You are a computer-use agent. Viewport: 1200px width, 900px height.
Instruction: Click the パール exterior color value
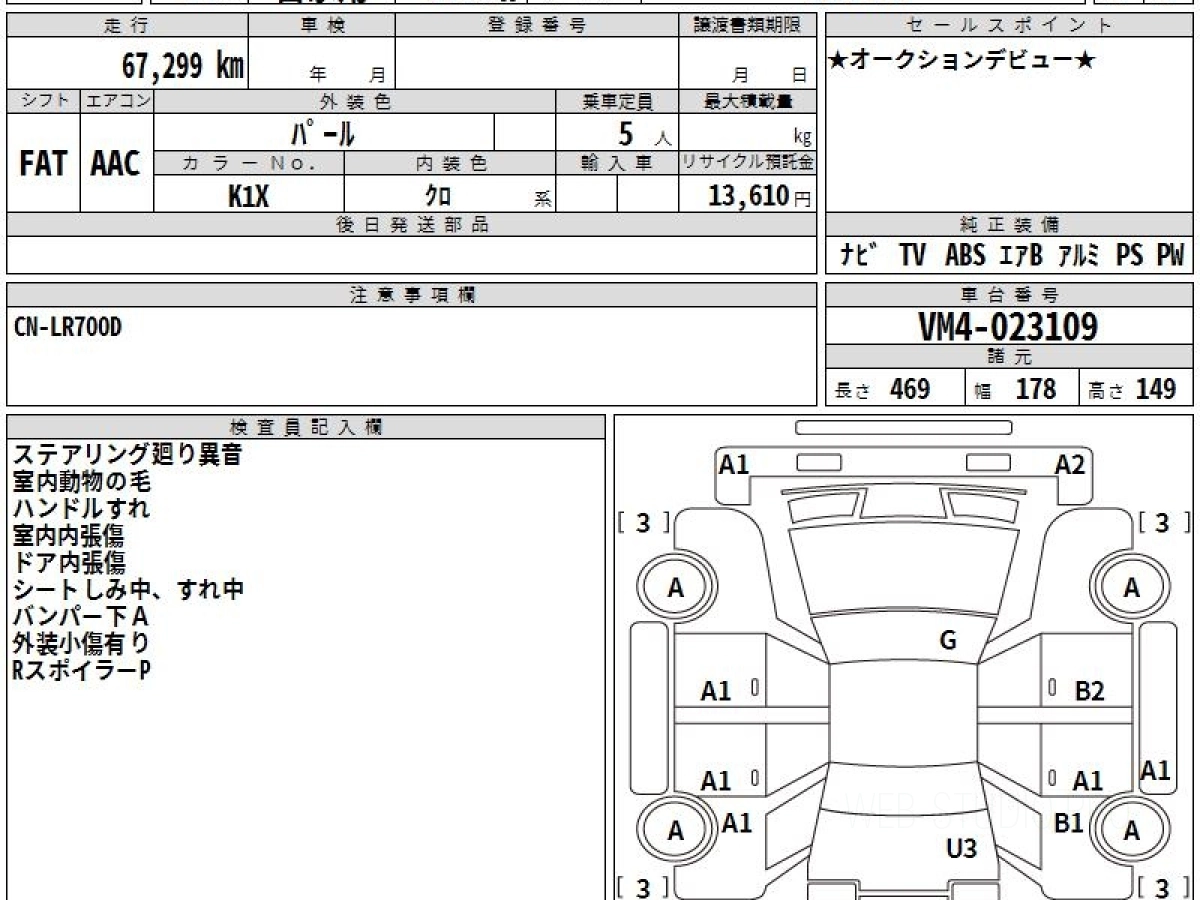(323, 133)
